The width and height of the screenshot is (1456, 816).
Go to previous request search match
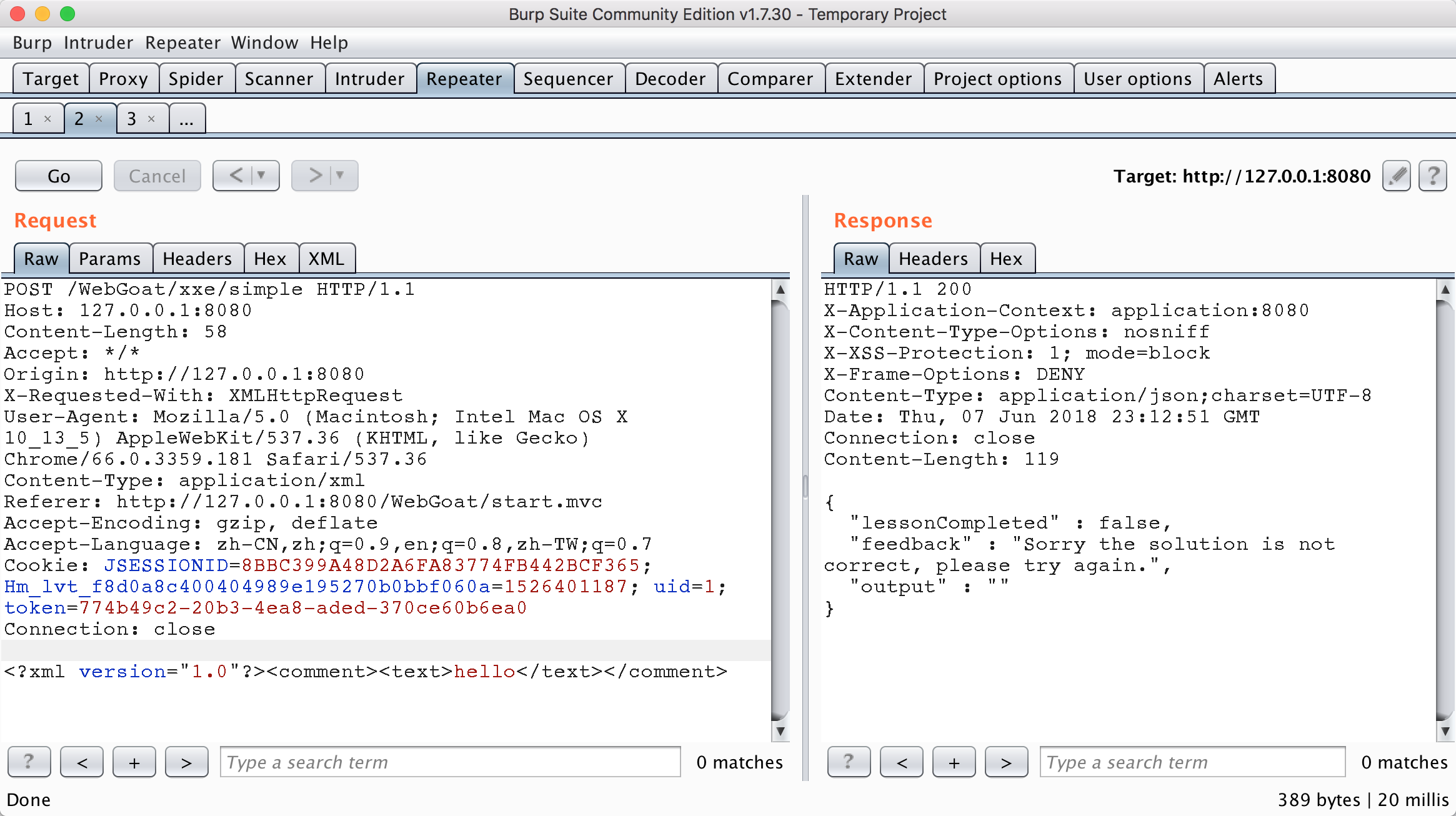[82, 762]
